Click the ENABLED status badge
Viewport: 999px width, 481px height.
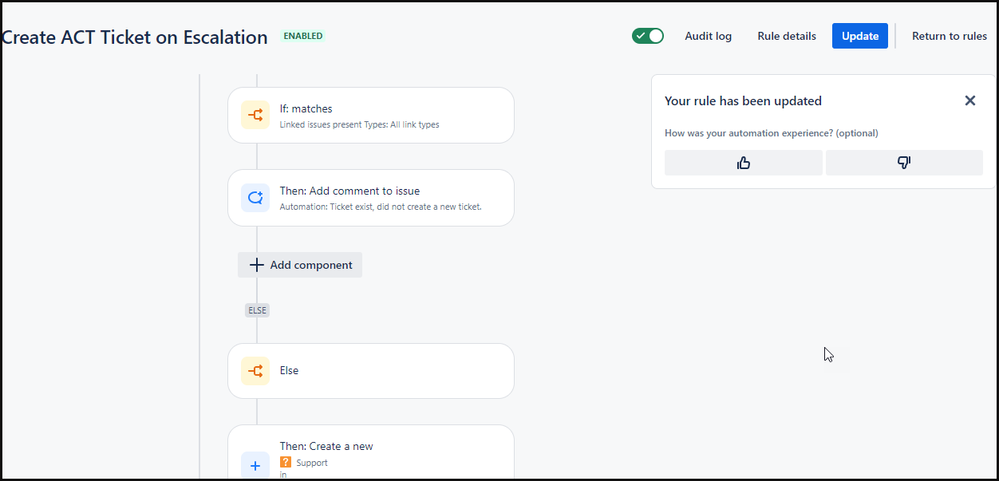(303, 36)
